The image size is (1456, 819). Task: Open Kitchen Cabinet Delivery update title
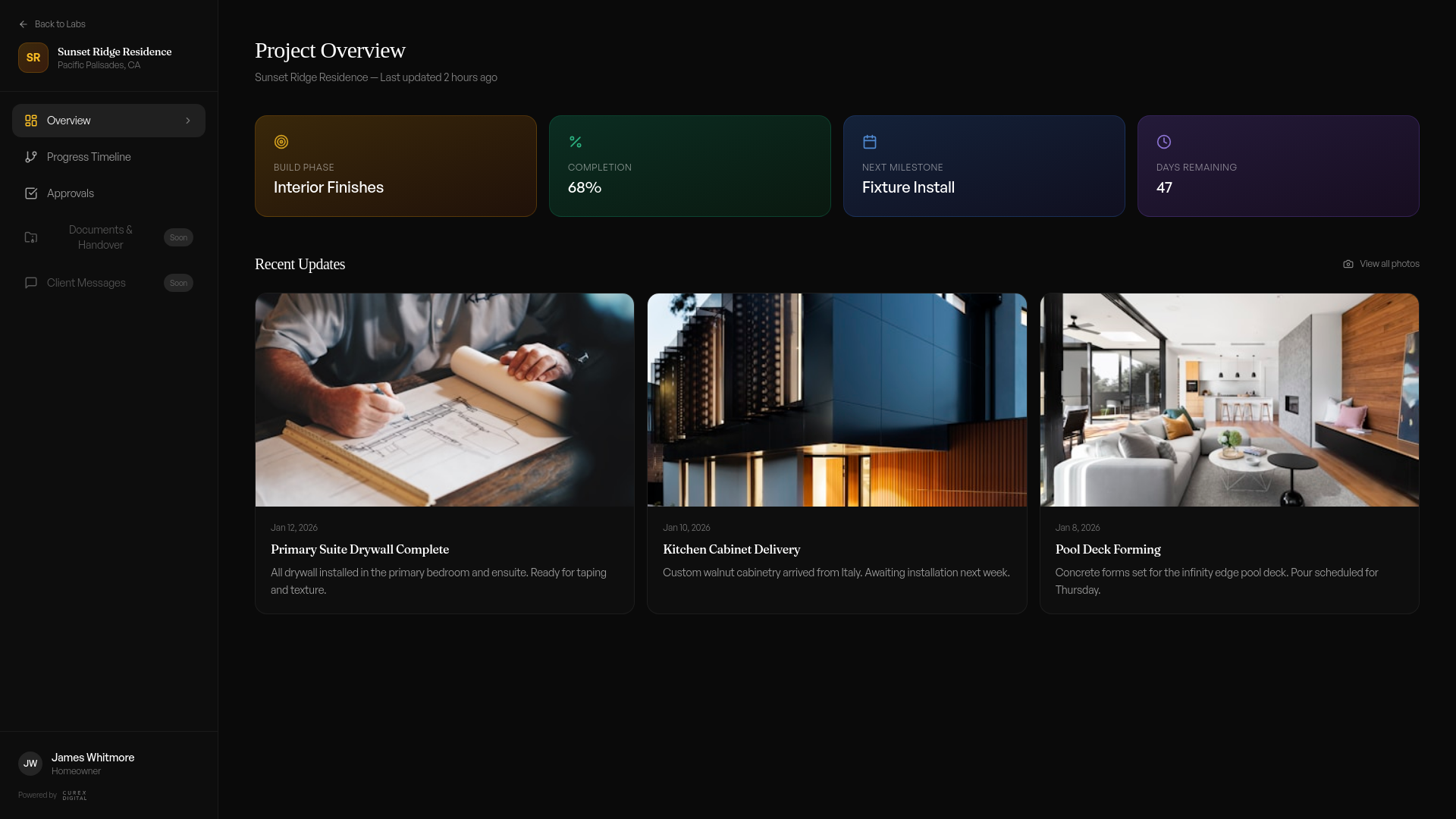731,549
